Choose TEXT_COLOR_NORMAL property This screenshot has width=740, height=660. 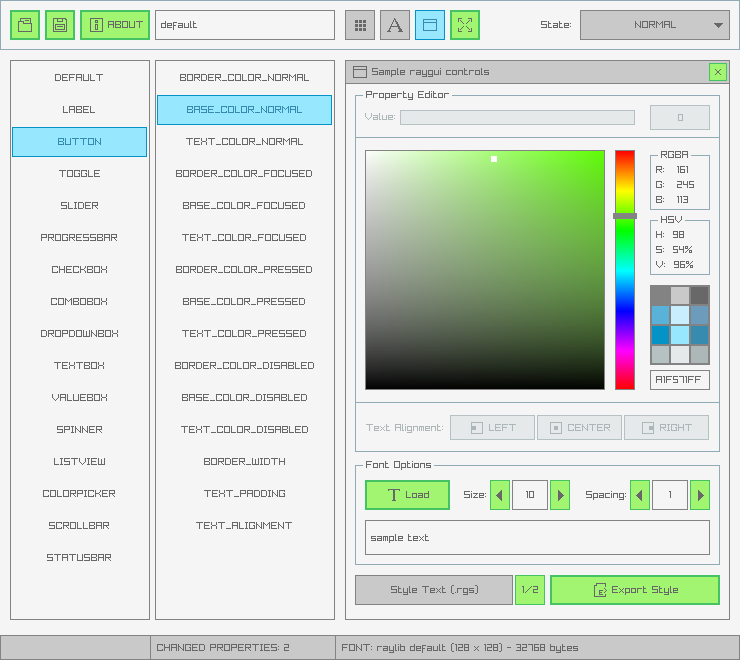244,142
